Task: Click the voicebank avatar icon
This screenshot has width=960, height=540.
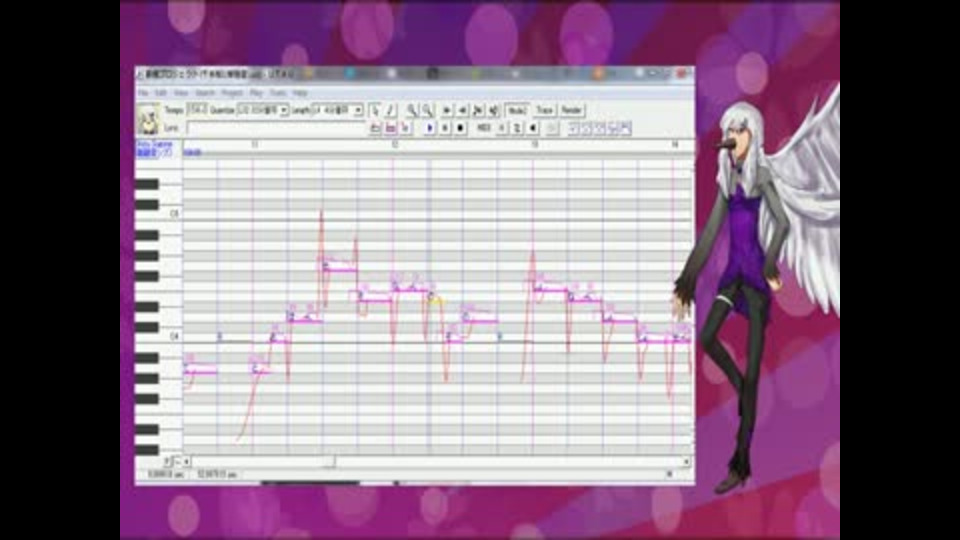Action: tap(148, 119)
